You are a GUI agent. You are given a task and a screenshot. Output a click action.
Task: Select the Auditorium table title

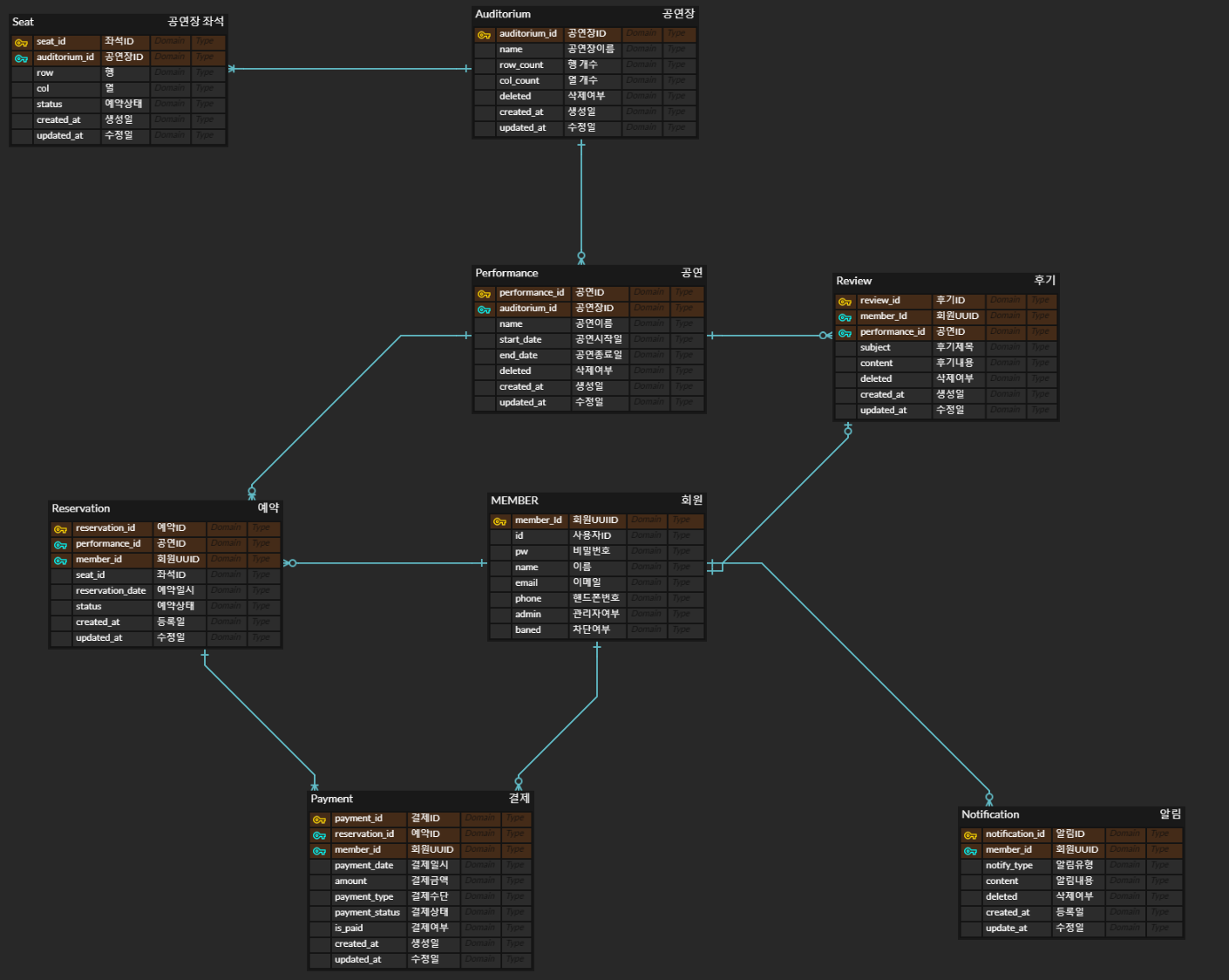503,14
